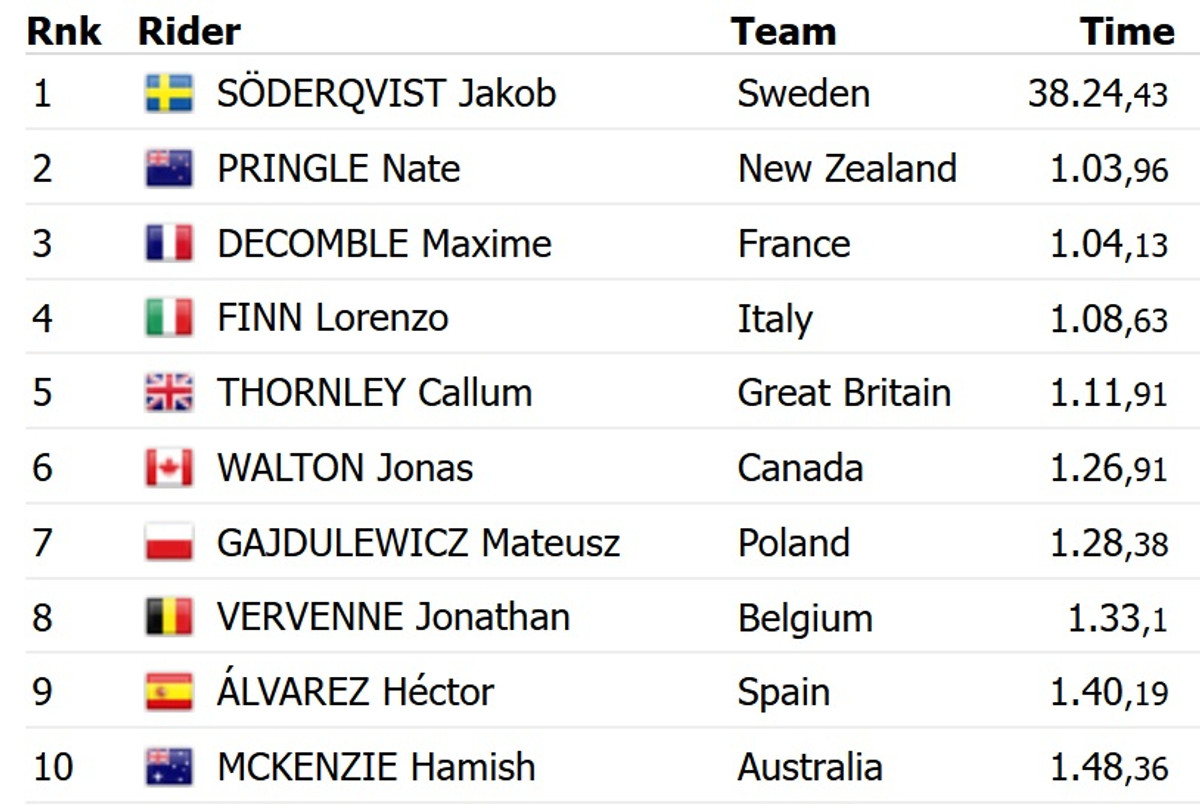Sort table by Rider column header
The width and height of the screenshot is (1200, 805).
[x=189, y=31]
